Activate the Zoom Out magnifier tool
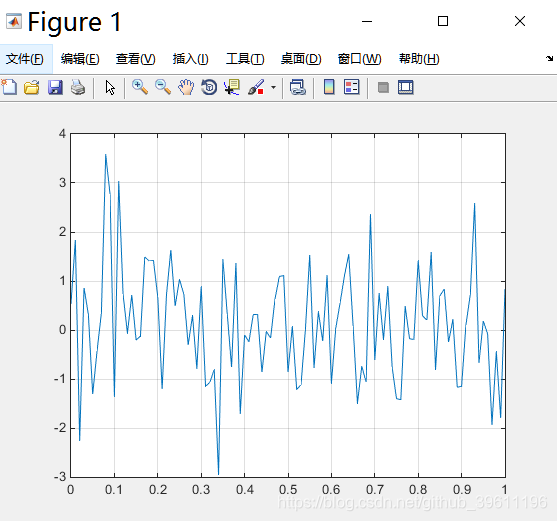 (163, 87)
